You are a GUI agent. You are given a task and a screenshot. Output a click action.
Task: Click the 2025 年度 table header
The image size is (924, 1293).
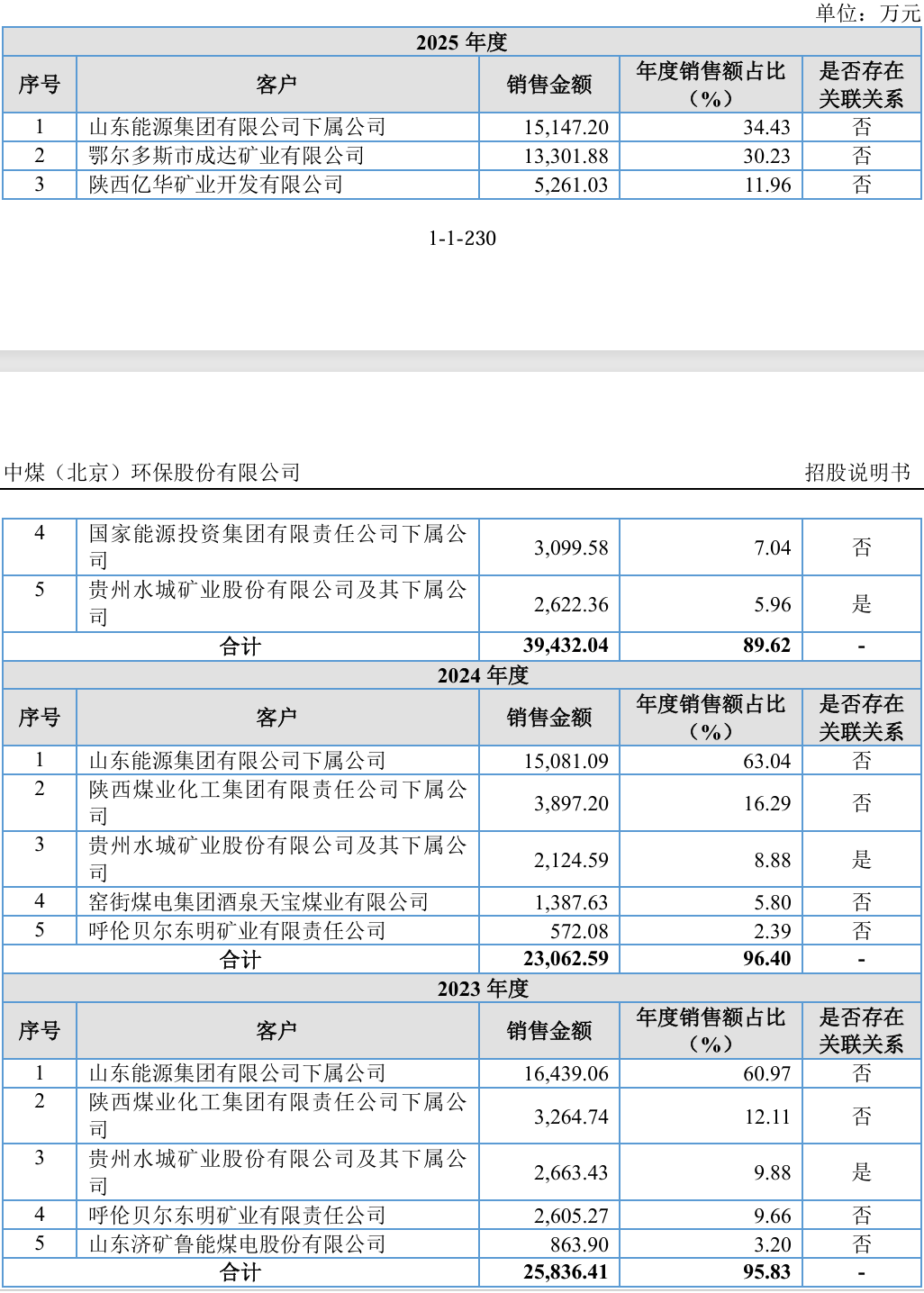point(461,42)
